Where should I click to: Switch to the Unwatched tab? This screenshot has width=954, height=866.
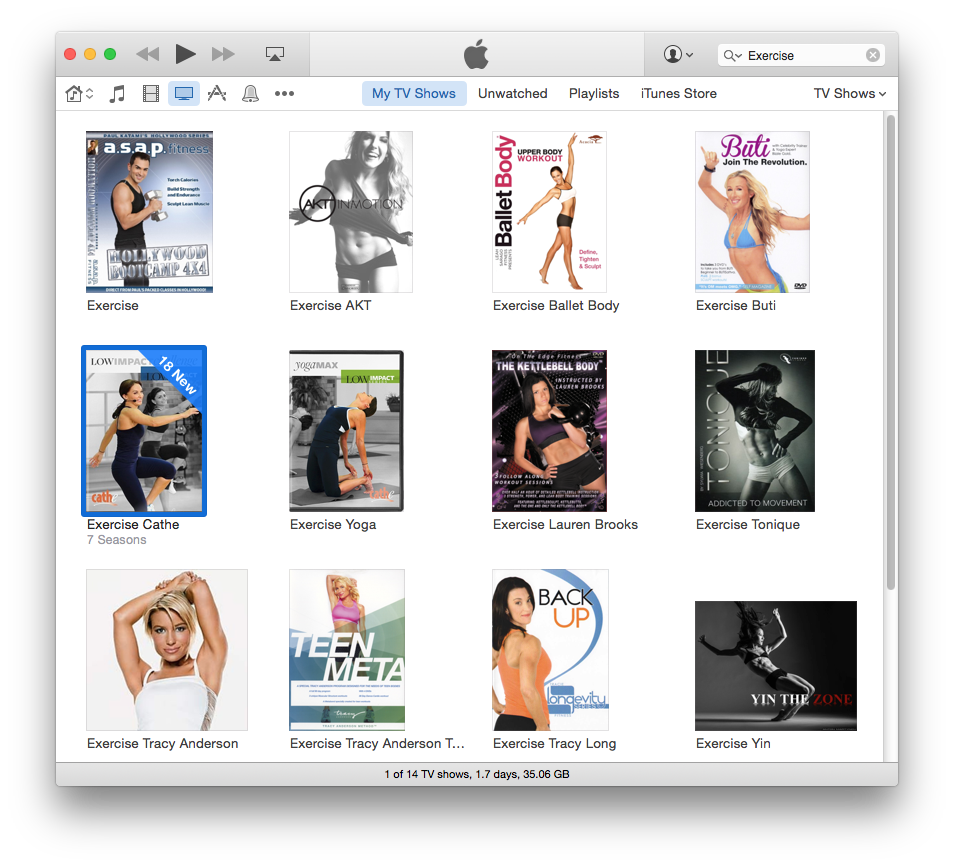(512, 94)
